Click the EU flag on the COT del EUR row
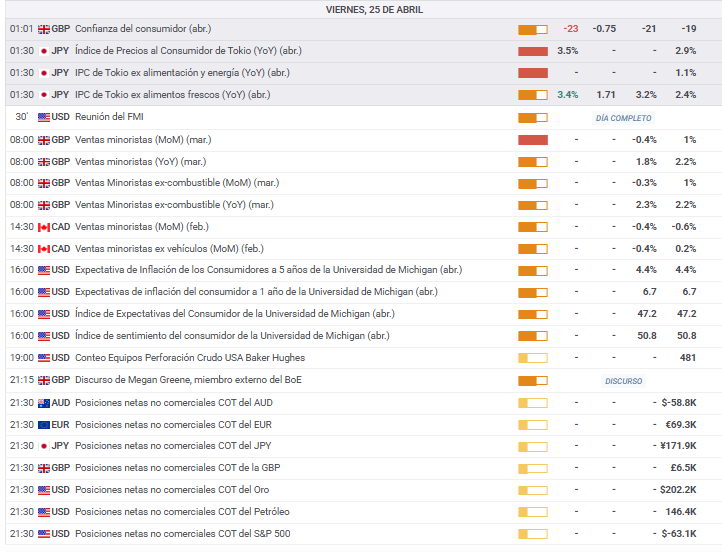 coord(44,425)
